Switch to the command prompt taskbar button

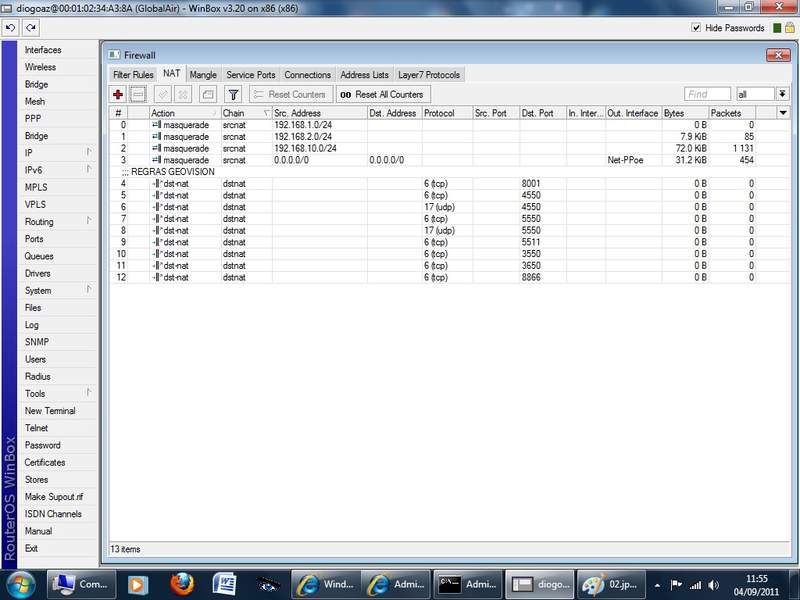click(x=468, y=585)
